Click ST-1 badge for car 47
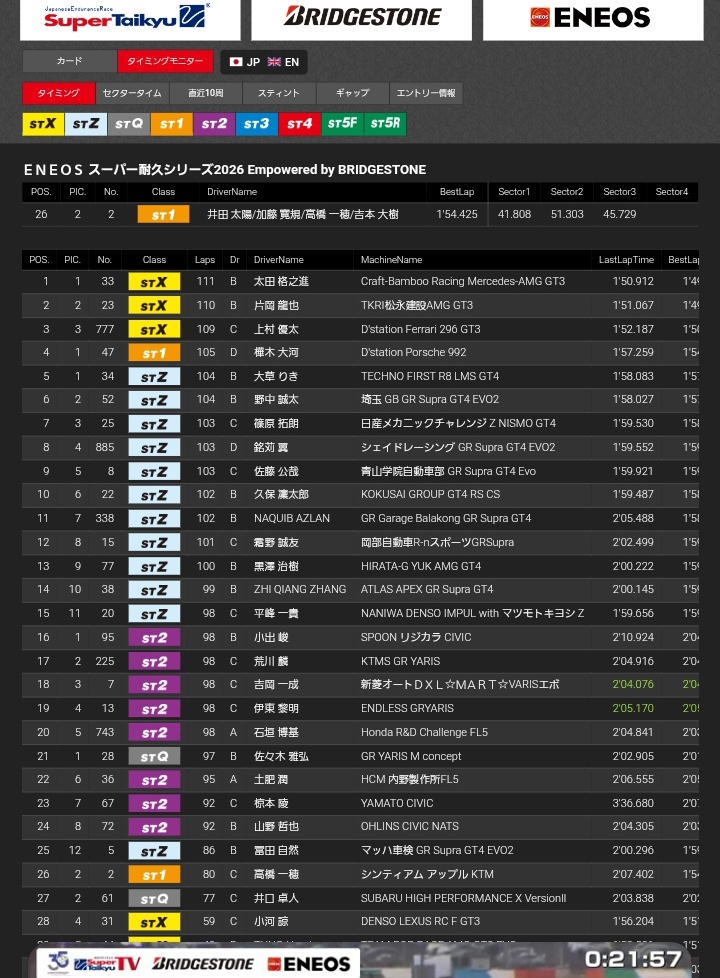Screen dimensions: 720x978 [x=154, y=353]
